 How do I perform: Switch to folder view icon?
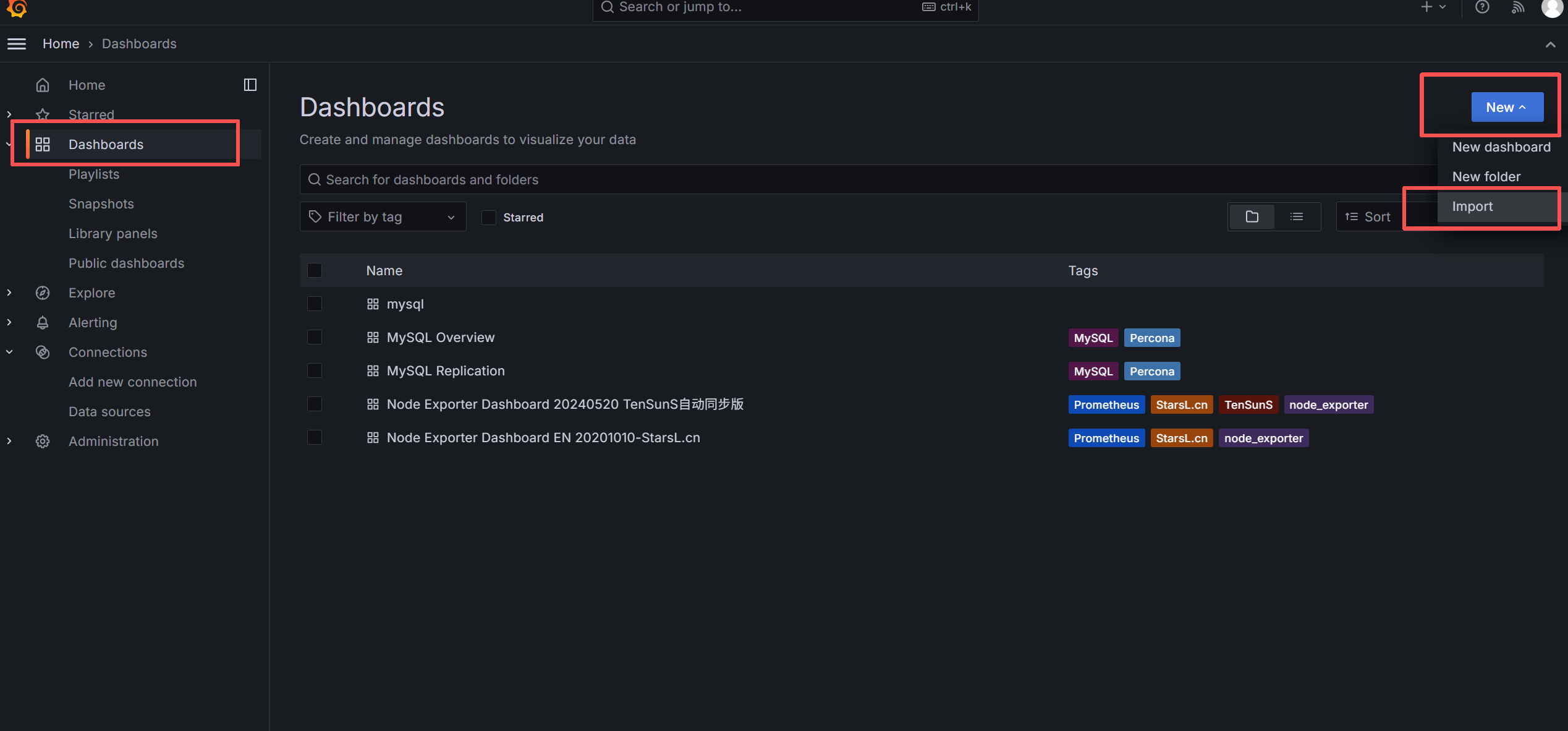tap(1252, 216)
